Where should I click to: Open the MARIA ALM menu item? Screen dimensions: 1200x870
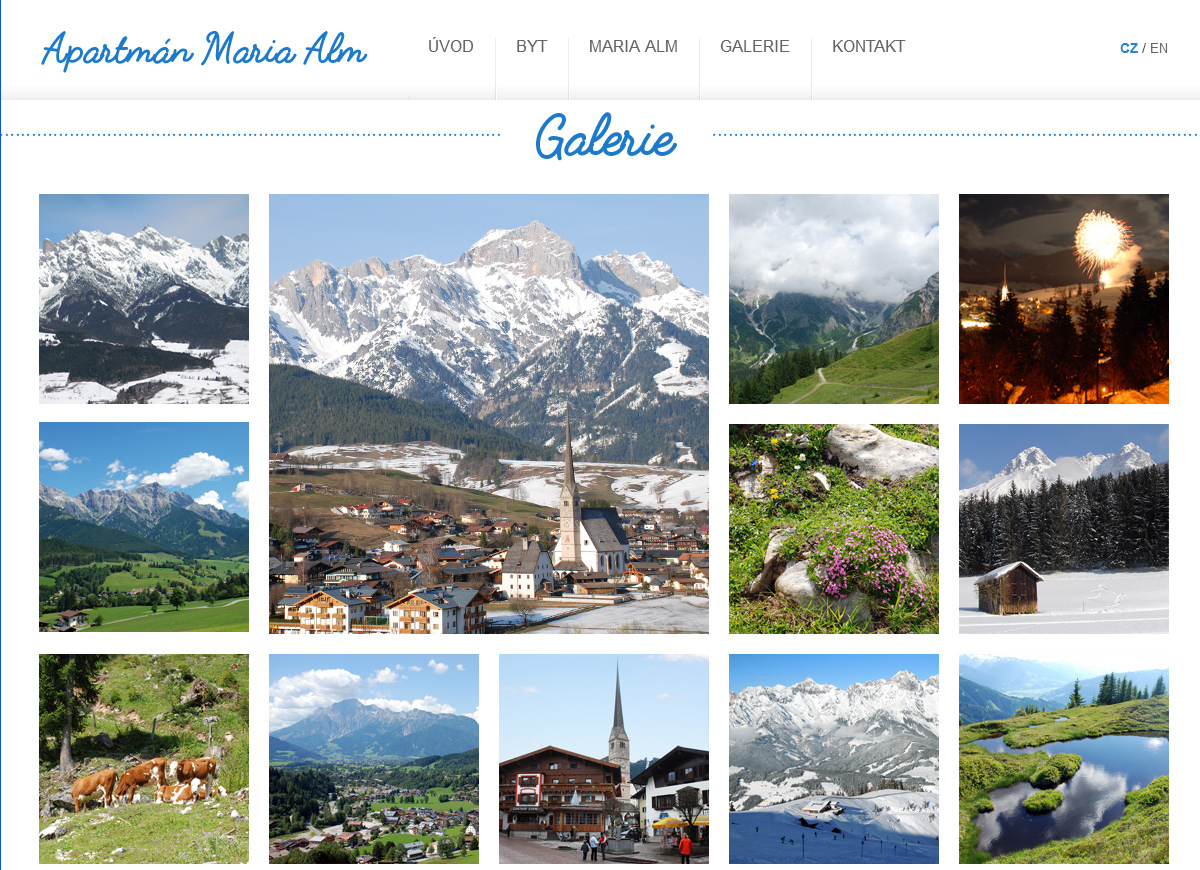(x=633, y=47)
